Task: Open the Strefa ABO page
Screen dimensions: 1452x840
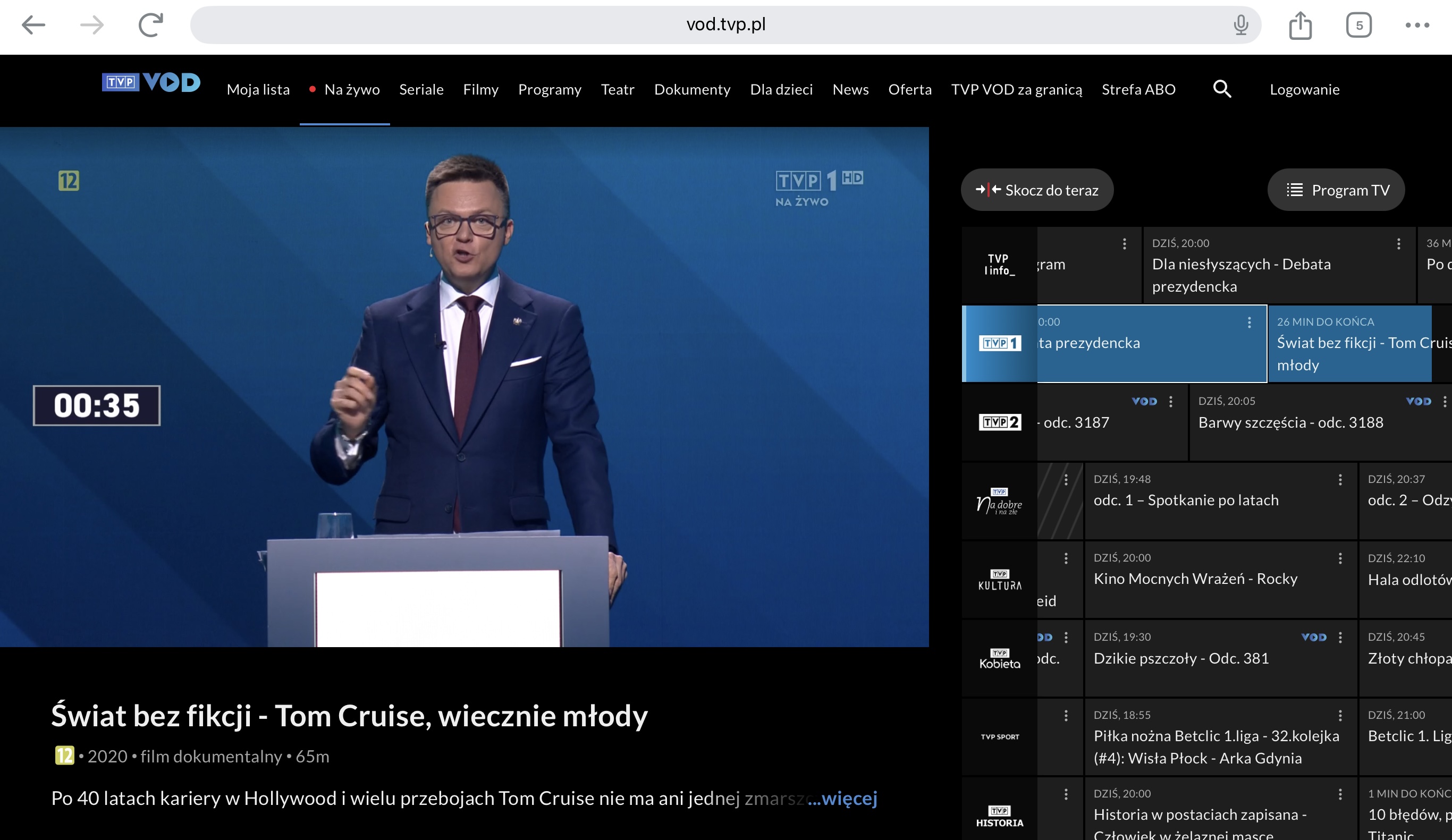Action: click(x=1138, y=89)
